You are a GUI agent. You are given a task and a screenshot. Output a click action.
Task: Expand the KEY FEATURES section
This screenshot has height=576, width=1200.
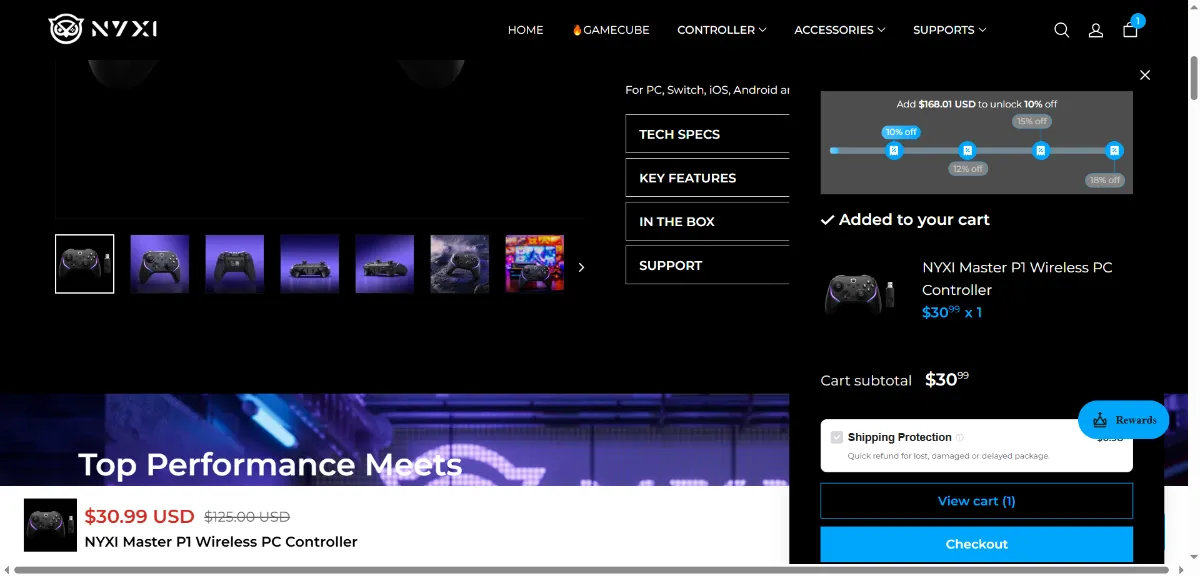pyautogui.click(x=707, y=178)
